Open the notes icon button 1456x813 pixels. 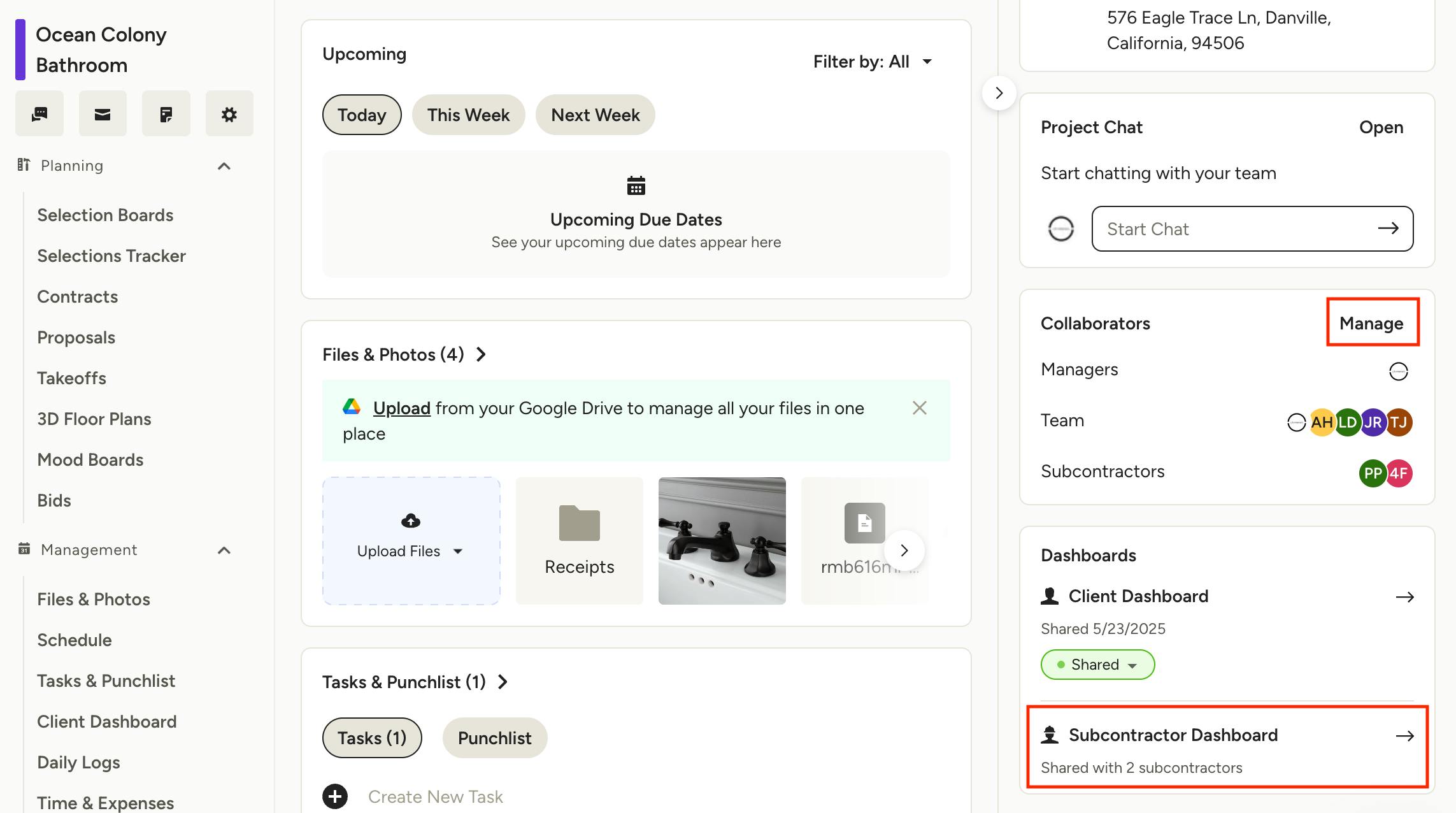point(166,114)
